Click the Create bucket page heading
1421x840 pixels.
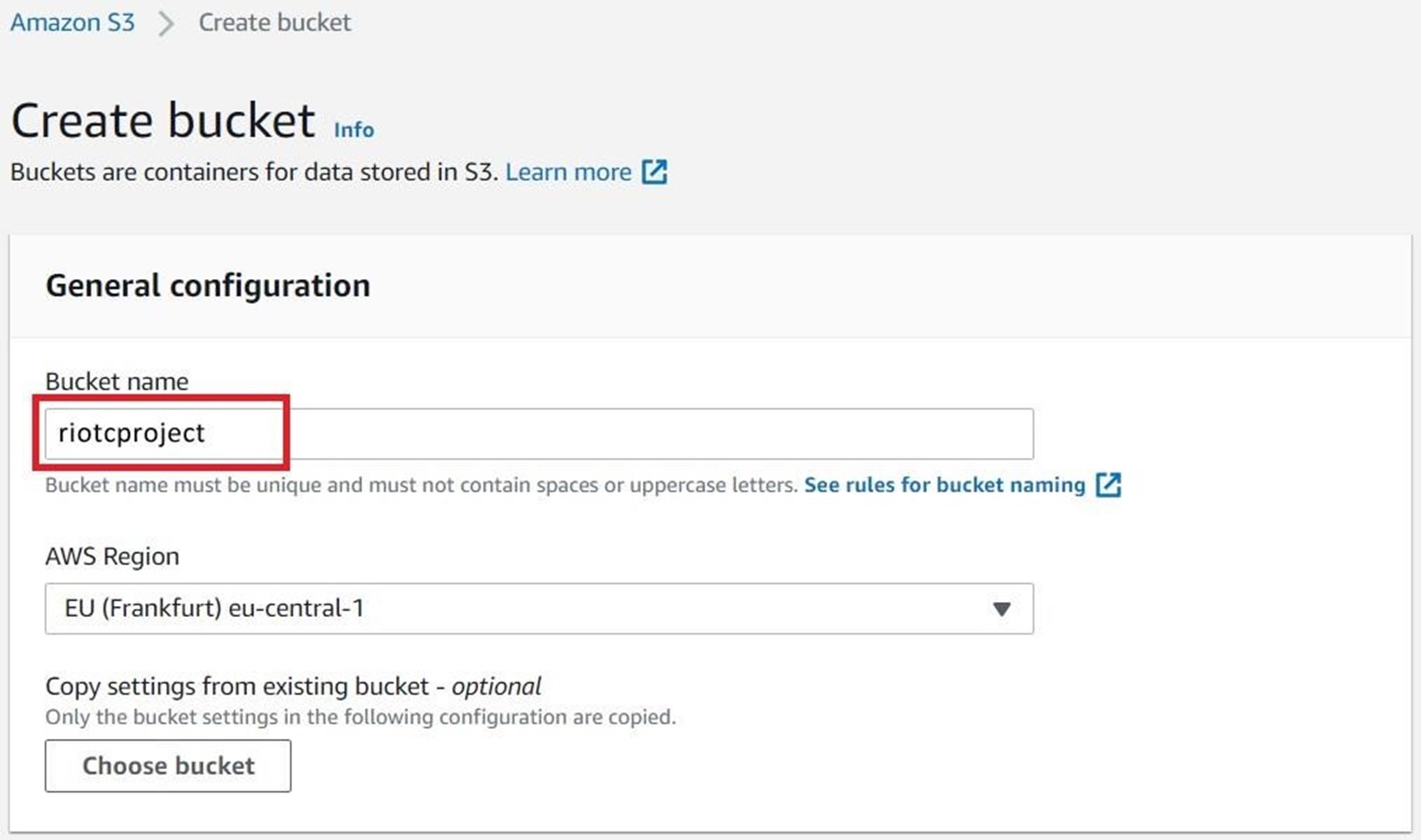164,120
